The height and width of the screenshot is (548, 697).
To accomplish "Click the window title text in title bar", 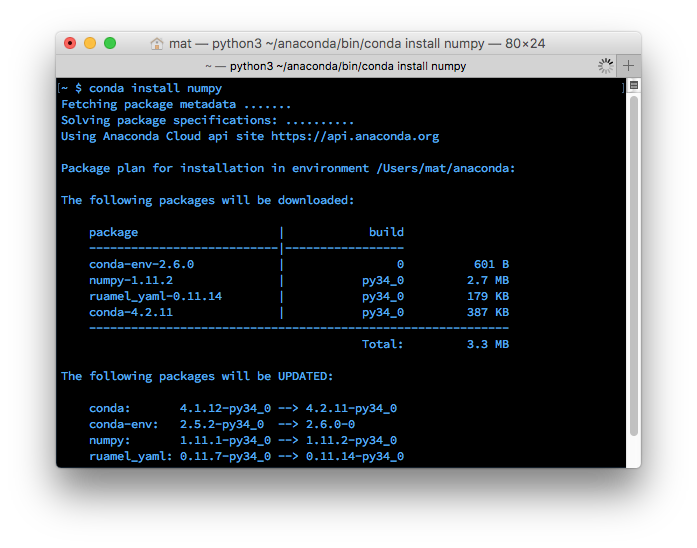I will [357, 43].
